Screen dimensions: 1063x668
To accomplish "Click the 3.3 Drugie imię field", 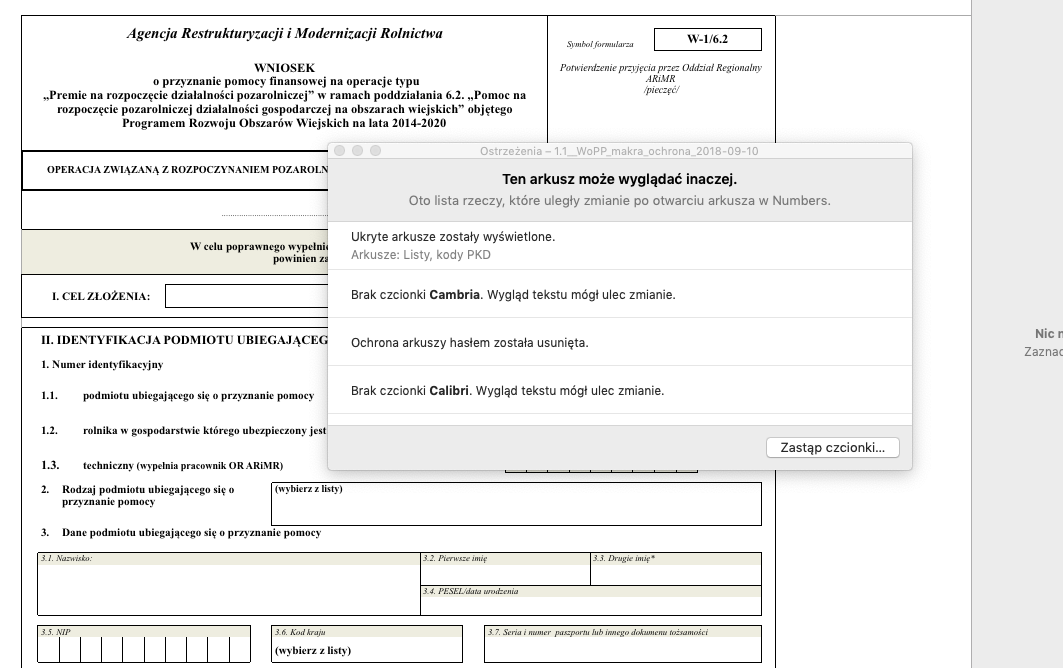I will coord(675,572).
